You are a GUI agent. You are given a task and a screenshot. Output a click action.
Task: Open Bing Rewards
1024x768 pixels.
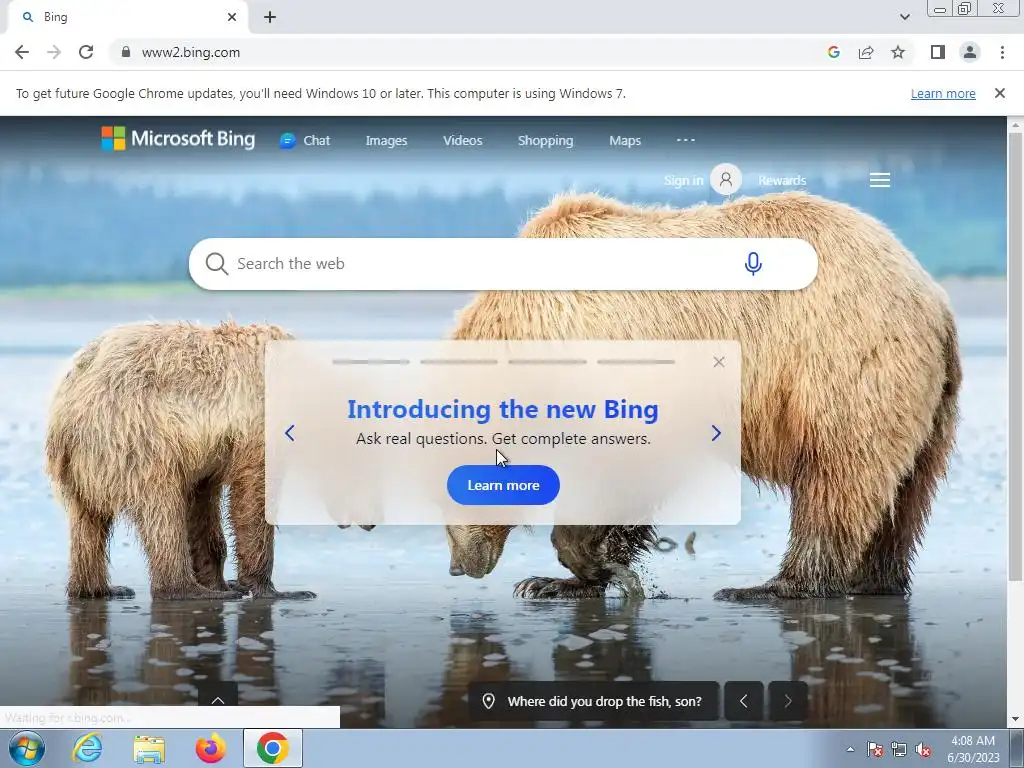(782, 180)
